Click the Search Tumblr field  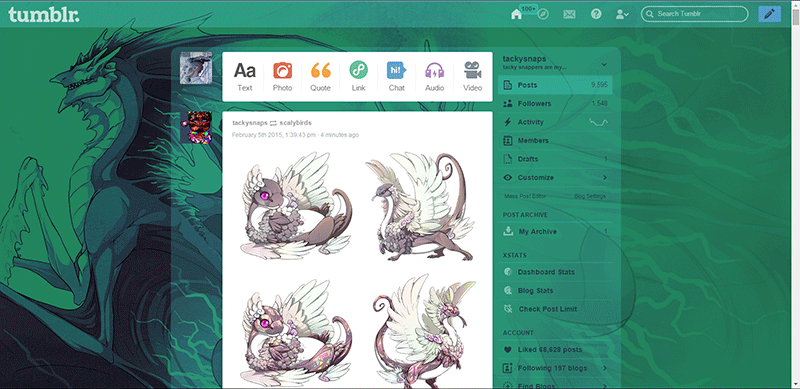[694, 14]
